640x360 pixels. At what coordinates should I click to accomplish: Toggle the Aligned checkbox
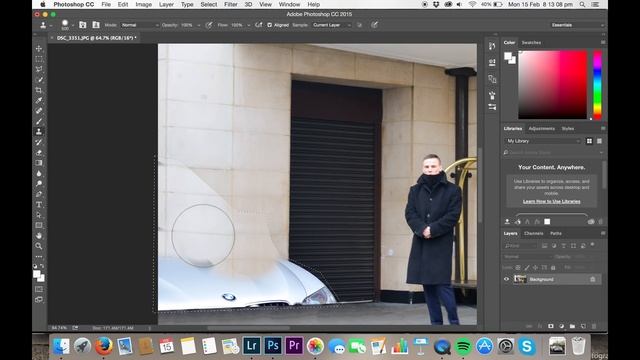(269, 25)
